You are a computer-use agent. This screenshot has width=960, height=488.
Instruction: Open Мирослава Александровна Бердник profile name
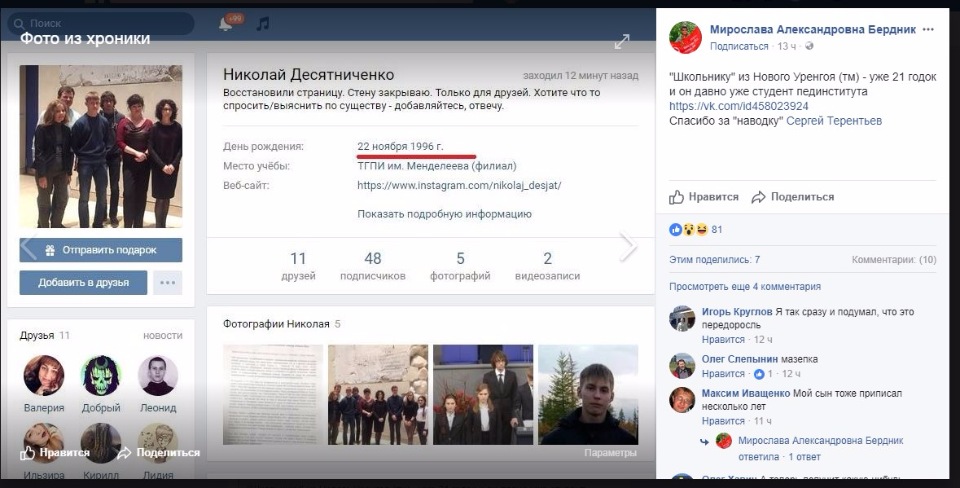point(813,29)
